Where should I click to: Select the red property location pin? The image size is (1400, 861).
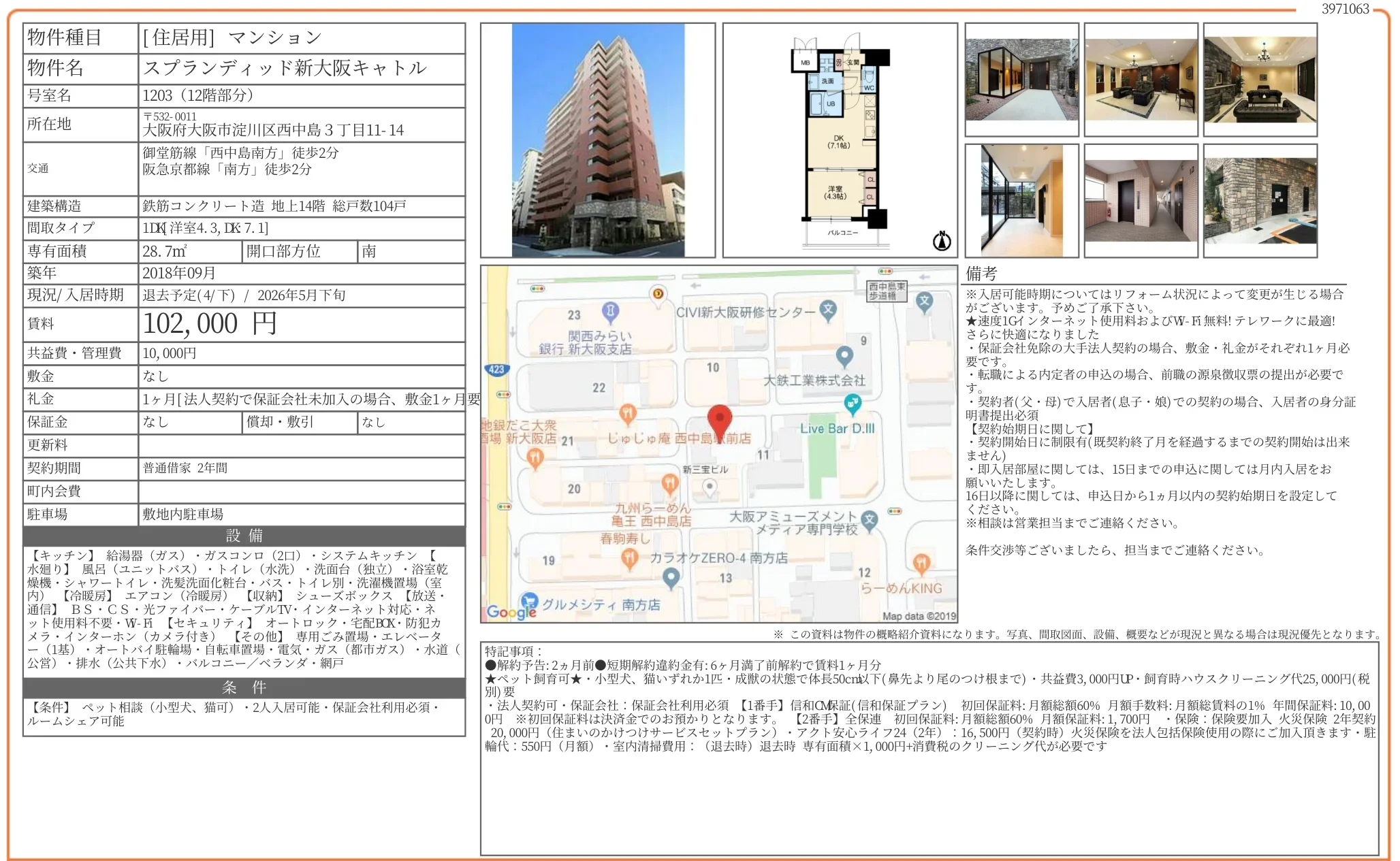[720, 418]
